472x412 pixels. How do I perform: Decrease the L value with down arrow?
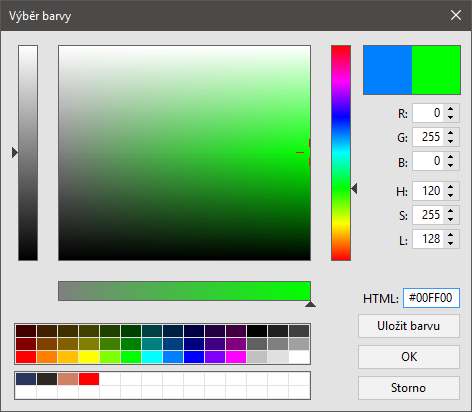(451, 243)
